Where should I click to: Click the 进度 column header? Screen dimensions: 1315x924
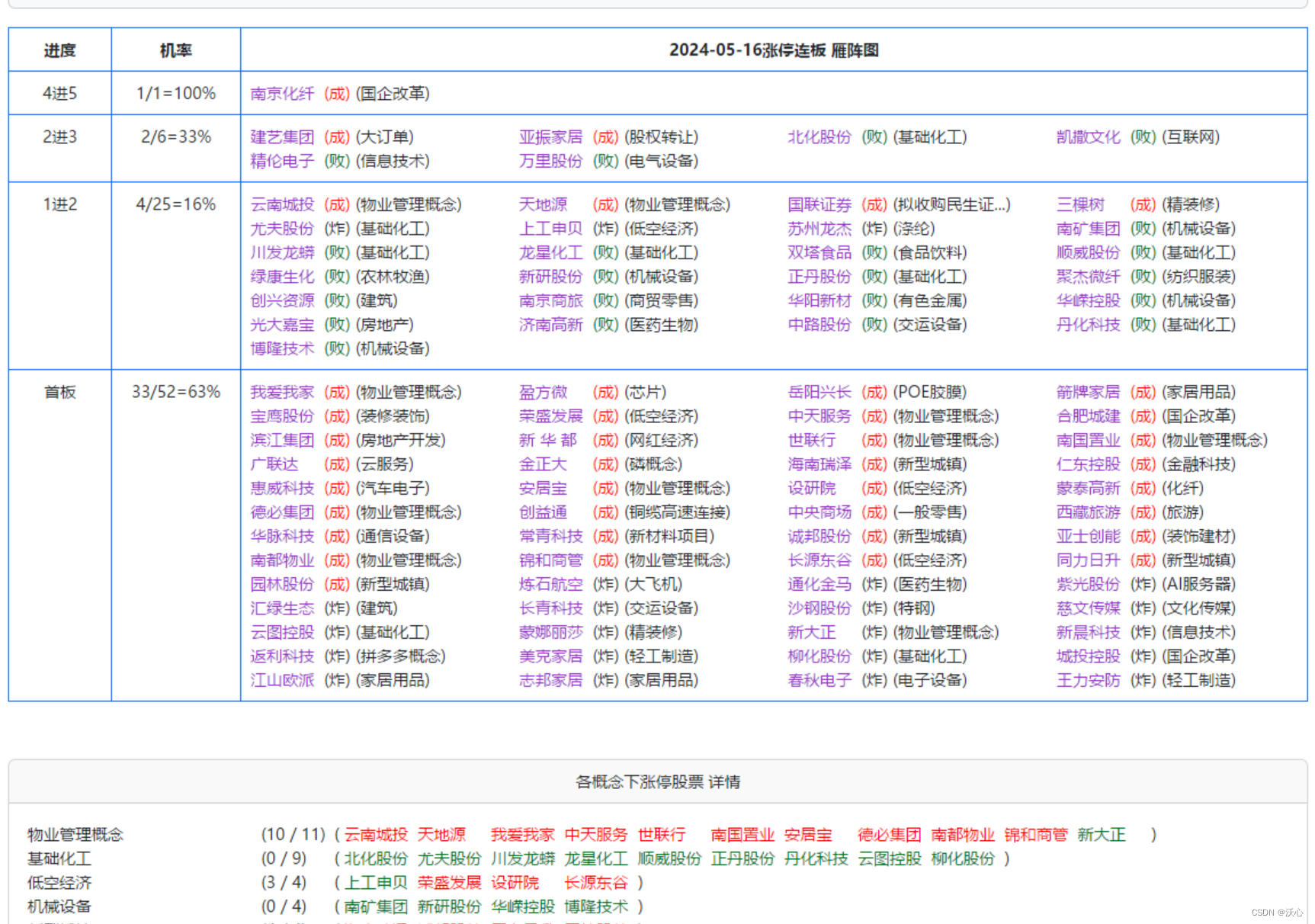pyautogui.click(x=59, y=50)
